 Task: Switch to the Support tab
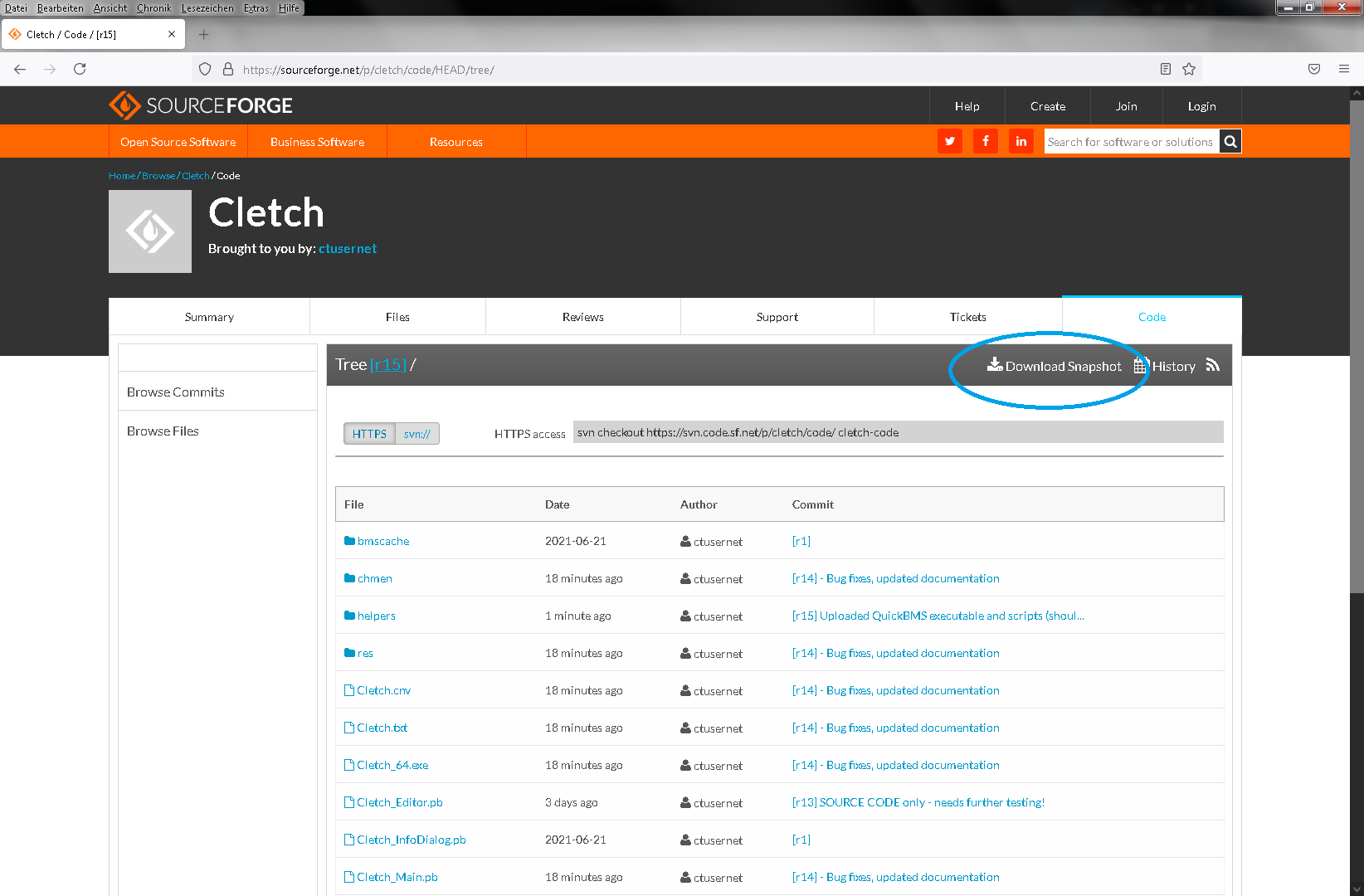(777, 317)
